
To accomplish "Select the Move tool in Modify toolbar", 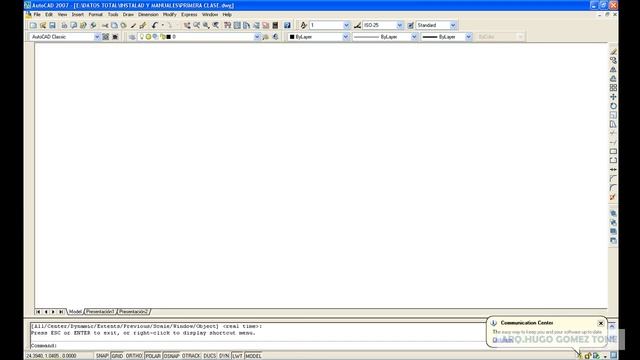I will [x=613, y=97].
